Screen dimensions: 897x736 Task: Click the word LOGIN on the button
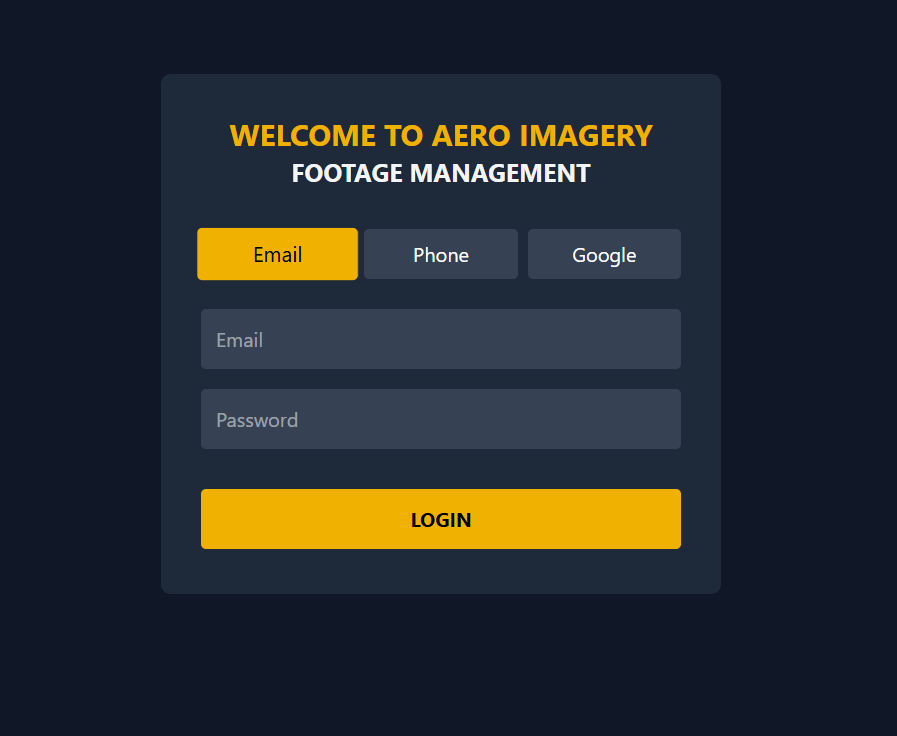pyautogui.click(x=441, y=520)
